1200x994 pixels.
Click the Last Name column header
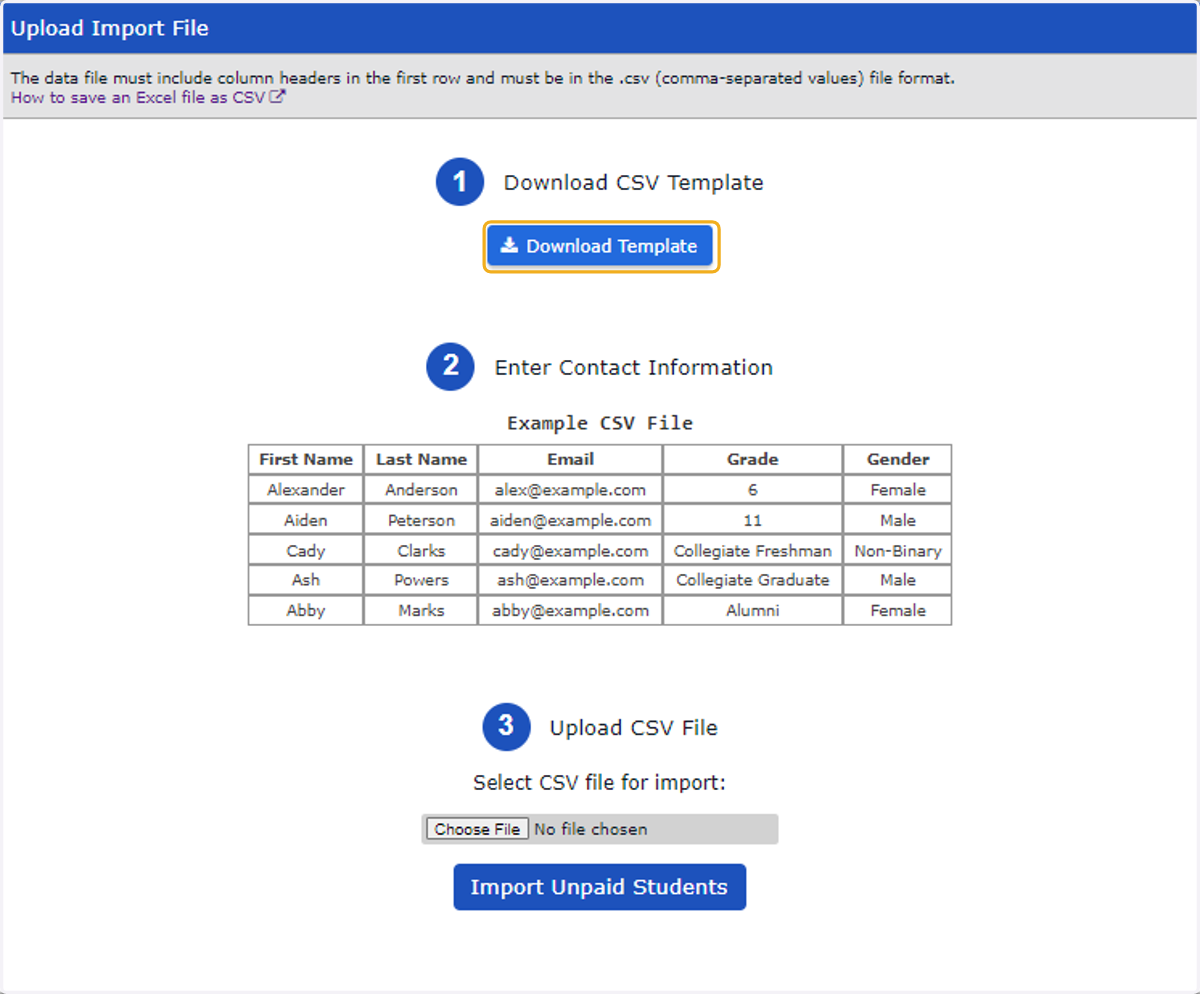coord(421,460)
